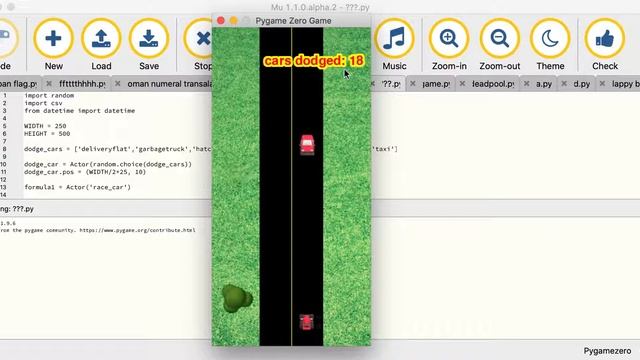640x360 pixels.
Task: Click the pygame.org contribute link in output
Action: tap(137, 230)
